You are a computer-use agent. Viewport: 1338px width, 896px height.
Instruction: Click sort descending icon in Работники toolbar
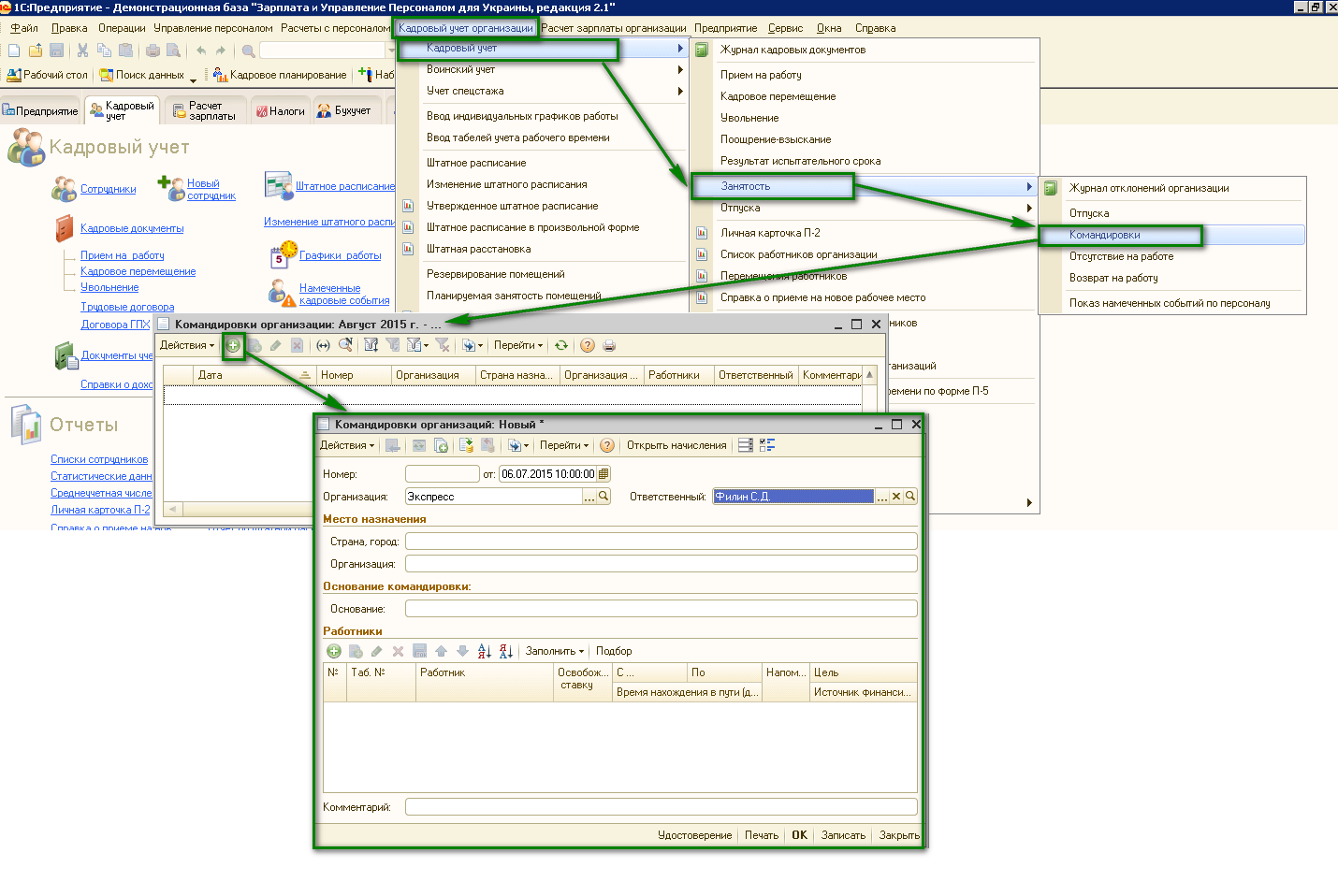[505, 651]
